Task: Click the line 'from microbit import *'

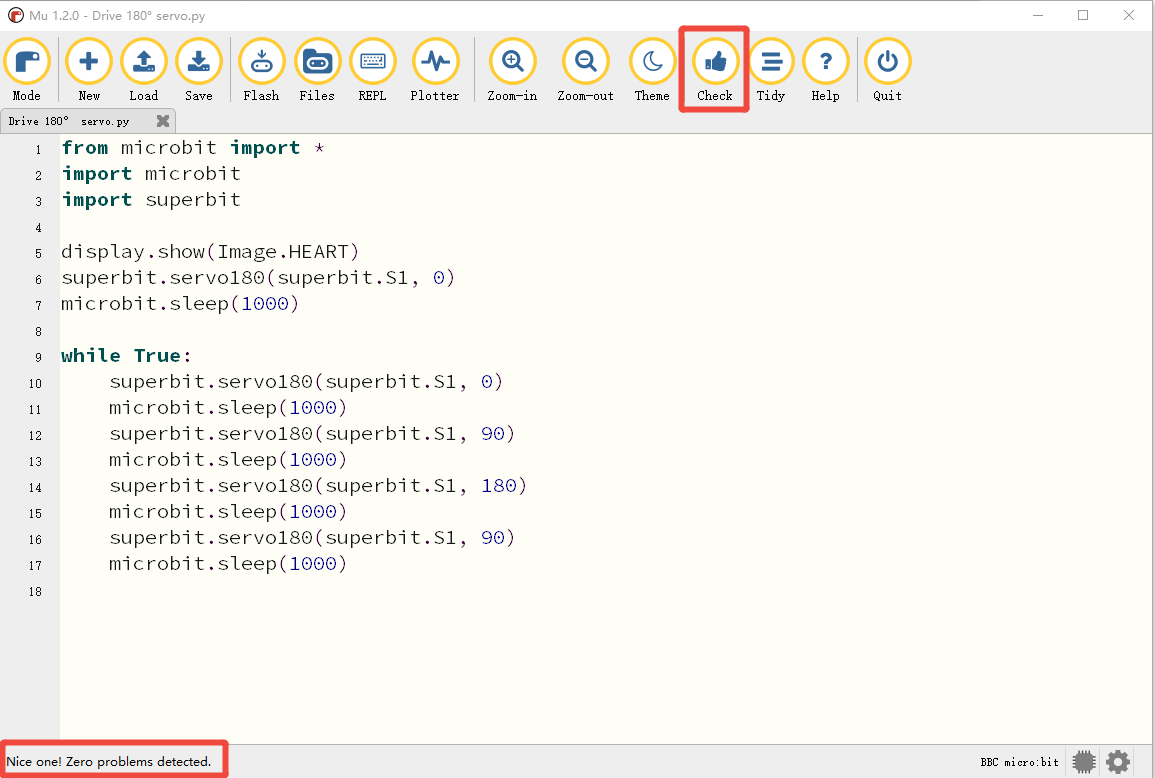Action: (193, 148)
